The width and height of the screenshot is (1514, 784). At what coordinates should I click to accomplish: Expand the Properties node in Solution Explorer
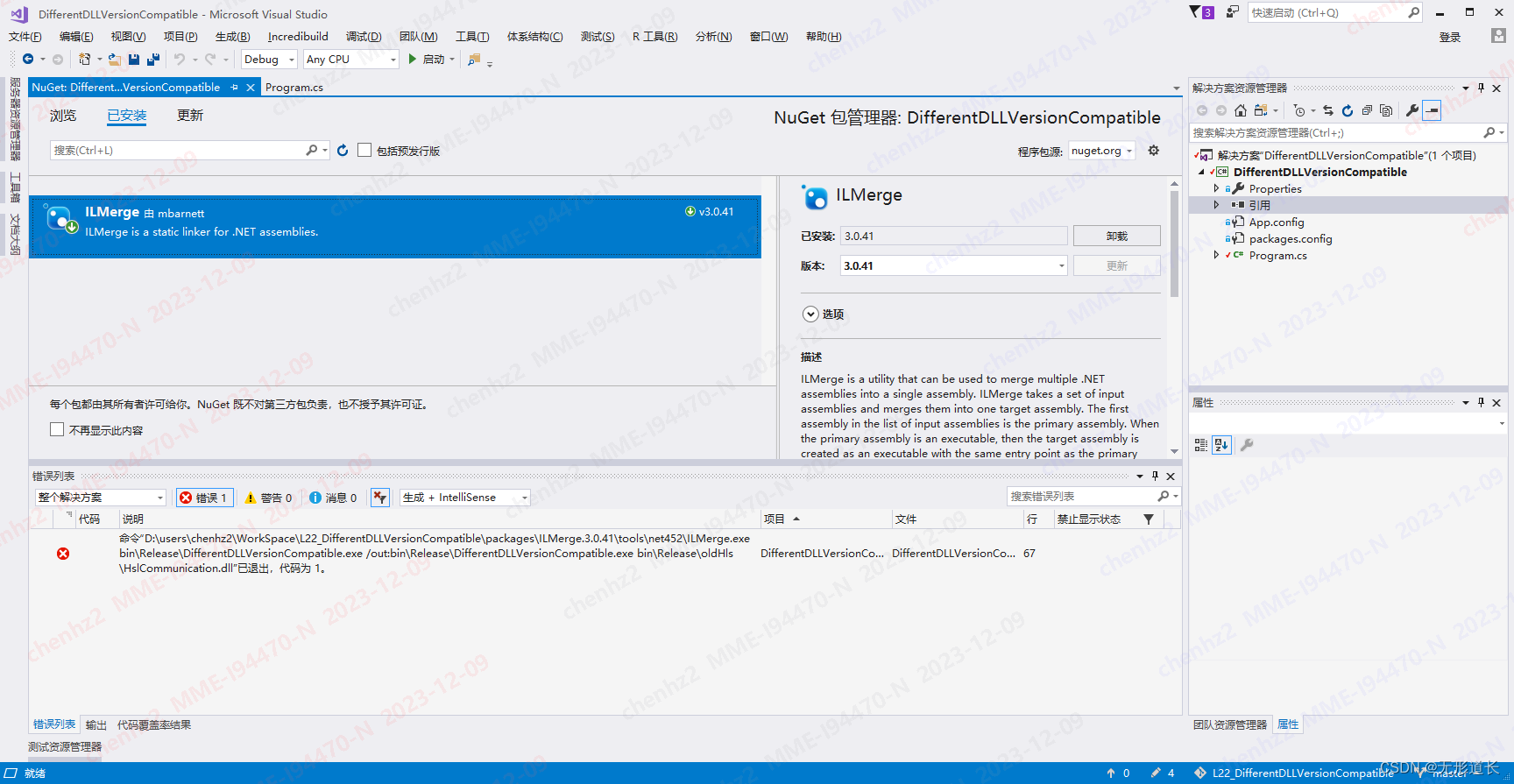point(1216,188)
